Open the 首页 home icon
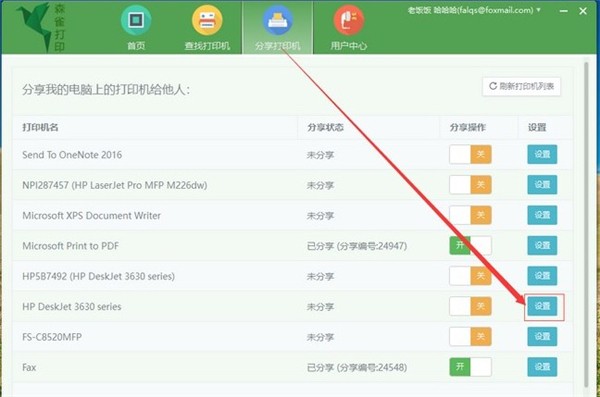 coord(136,20)
